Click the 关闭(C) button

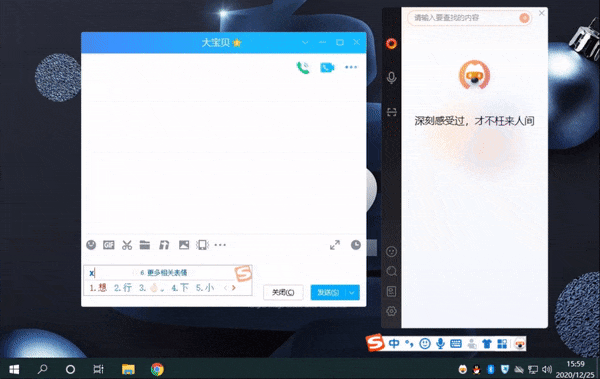tap(283, 292)
